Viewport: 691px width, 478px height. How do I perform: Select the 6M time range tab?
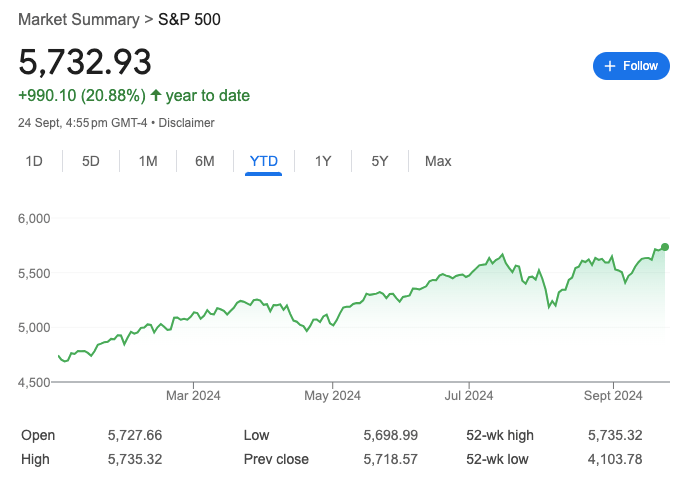[205, 161]
